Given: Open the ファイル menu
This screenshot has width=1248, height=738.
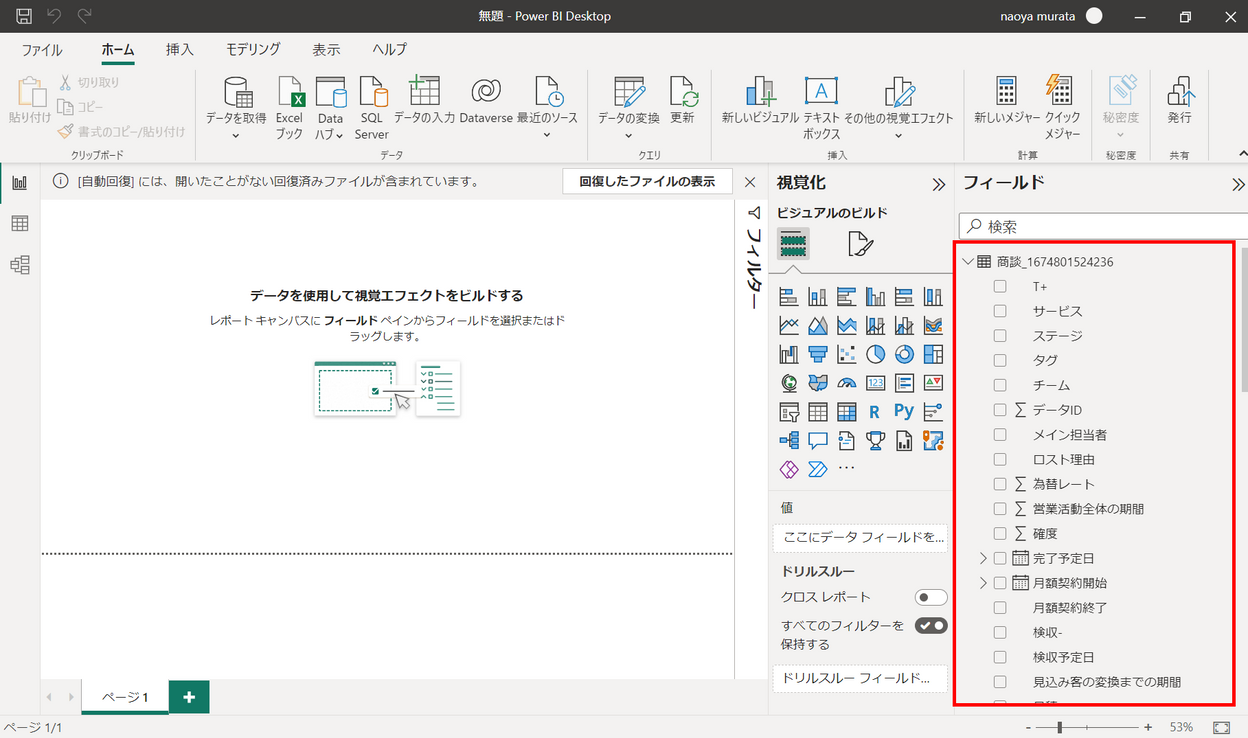Looking at the screenshot, I should click(x=42, y=50).
